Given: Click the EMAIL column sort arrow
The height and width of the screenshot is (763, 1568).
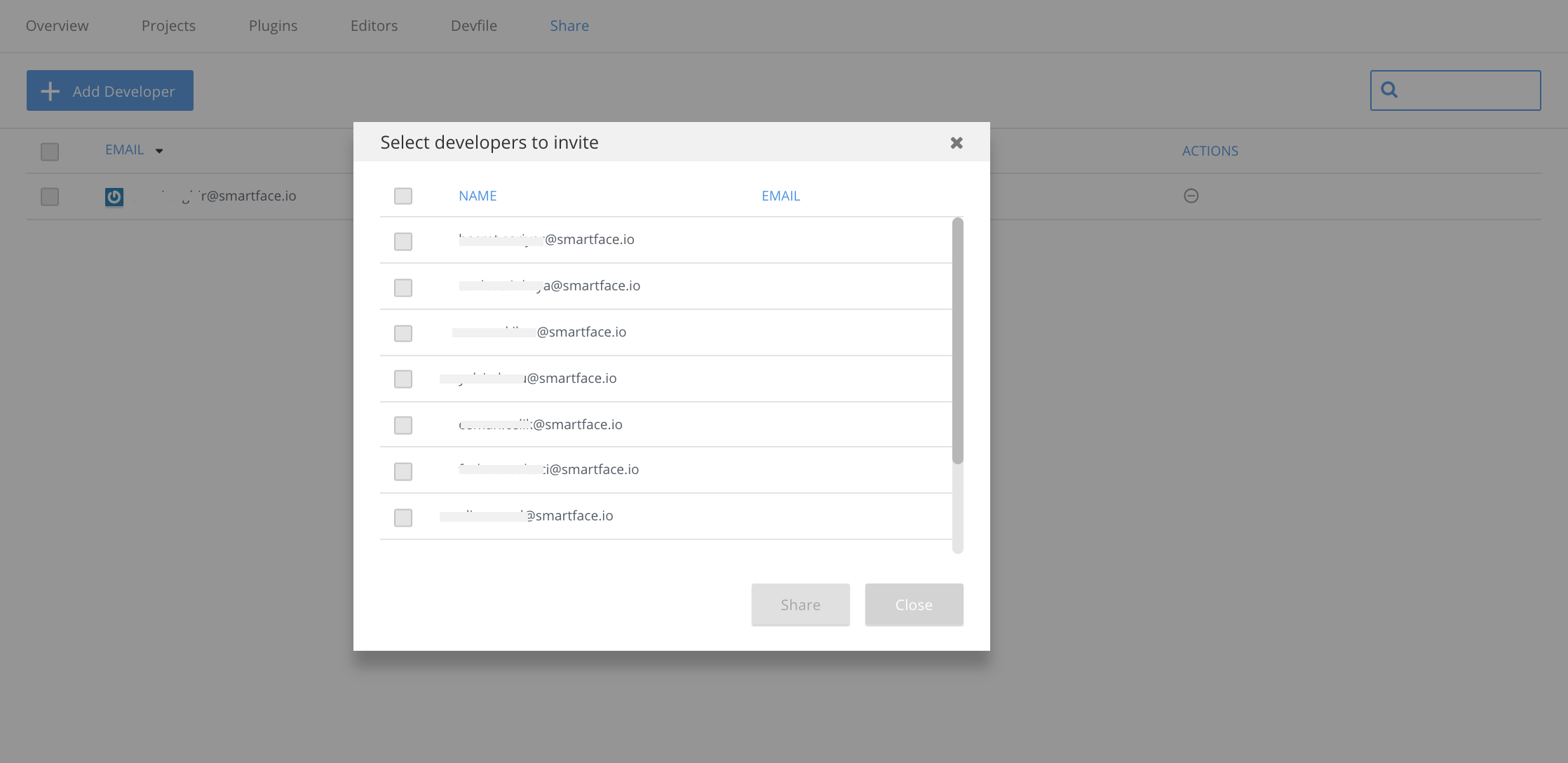Looking at the screenshot, I should pos(159,151).
